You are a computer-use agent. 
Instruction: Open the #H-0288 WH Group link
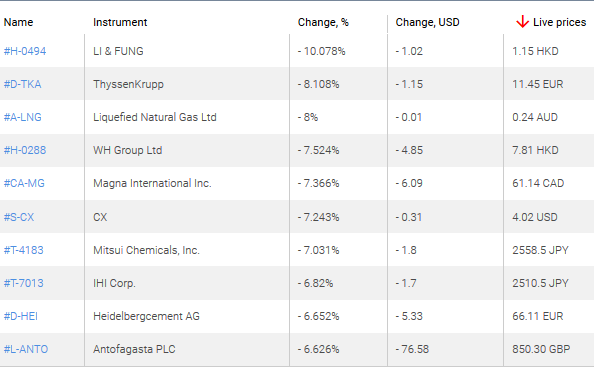click(x=25, y=150)
